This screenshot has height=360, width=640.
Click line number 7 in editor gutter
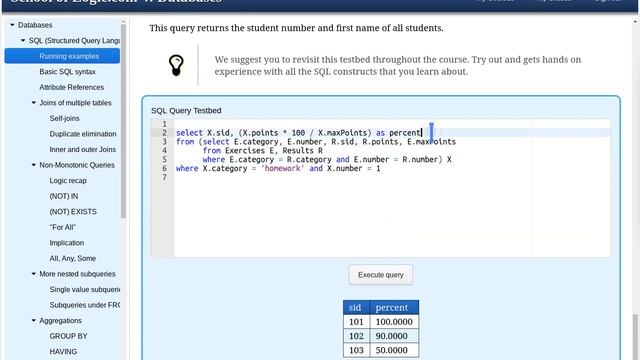coord(164,177)
